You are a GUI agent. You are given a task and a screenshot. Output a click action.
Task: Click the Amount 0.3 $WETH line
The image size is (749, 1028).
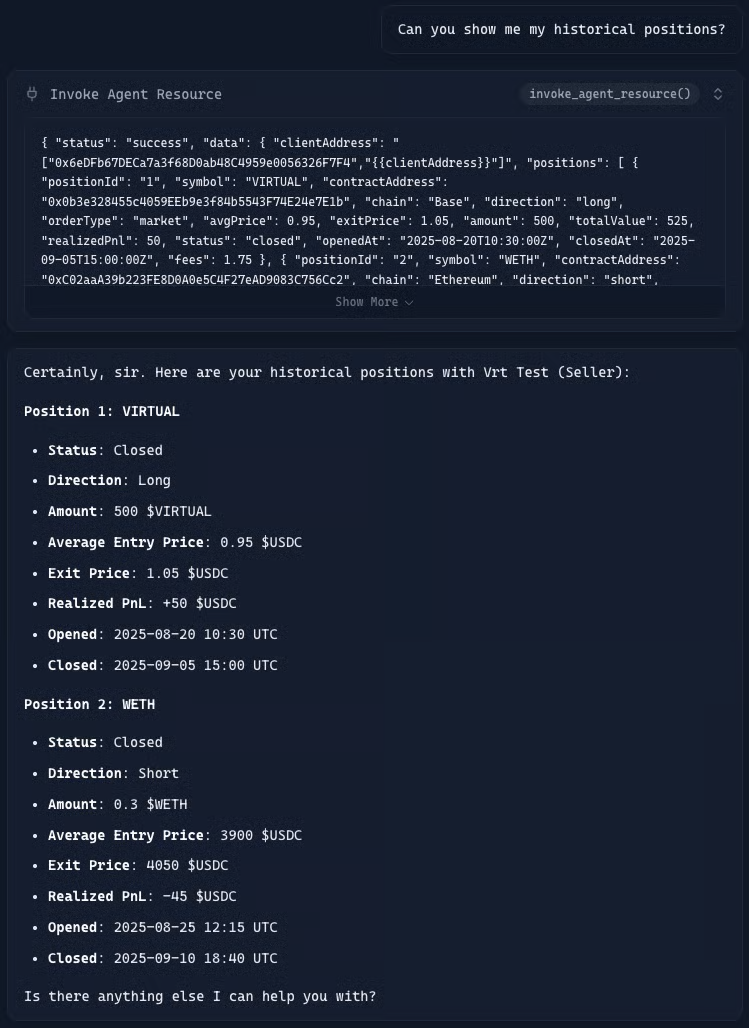point(118,804)
